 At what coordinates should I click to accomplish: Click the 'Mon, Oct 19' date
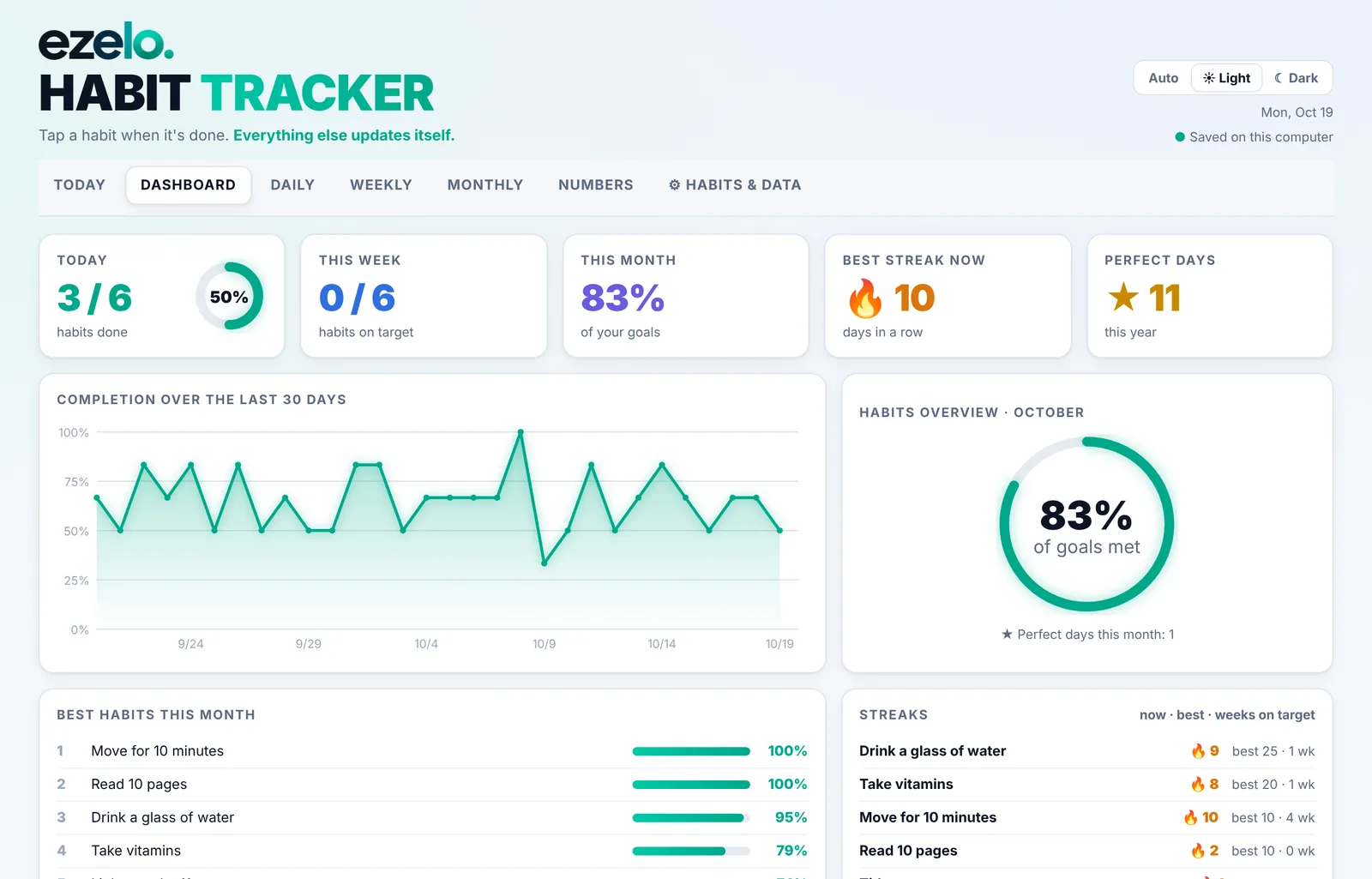point(1297,112)
